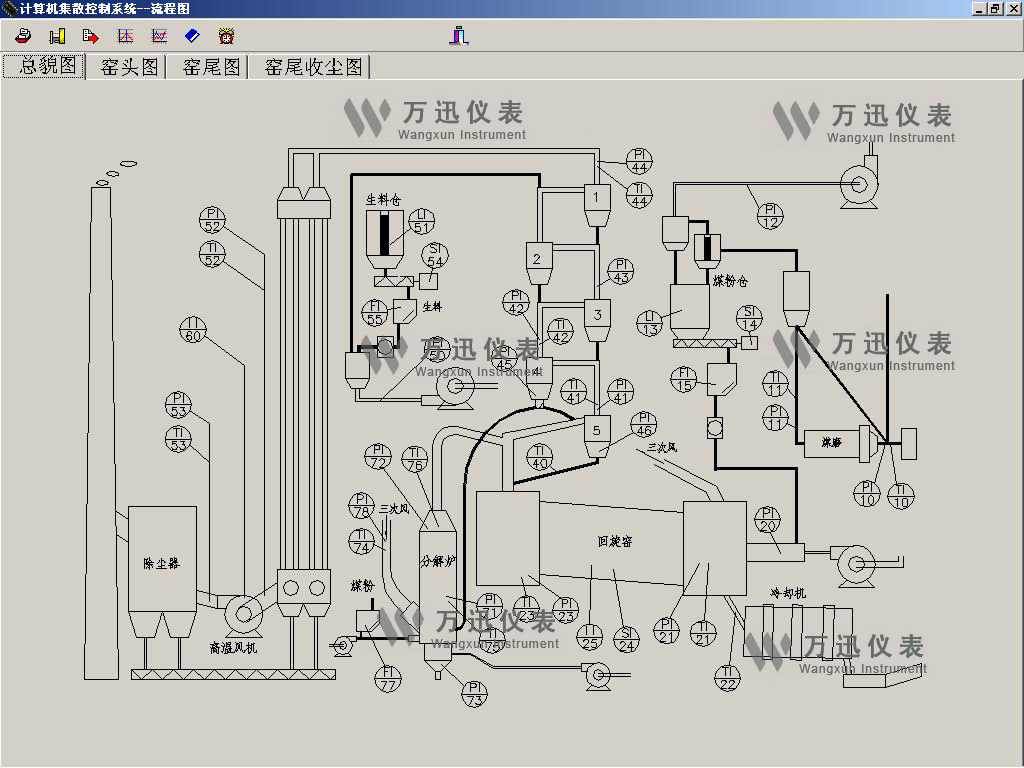Click the yellow ruler toolbar icon

[x=57, y=36]
